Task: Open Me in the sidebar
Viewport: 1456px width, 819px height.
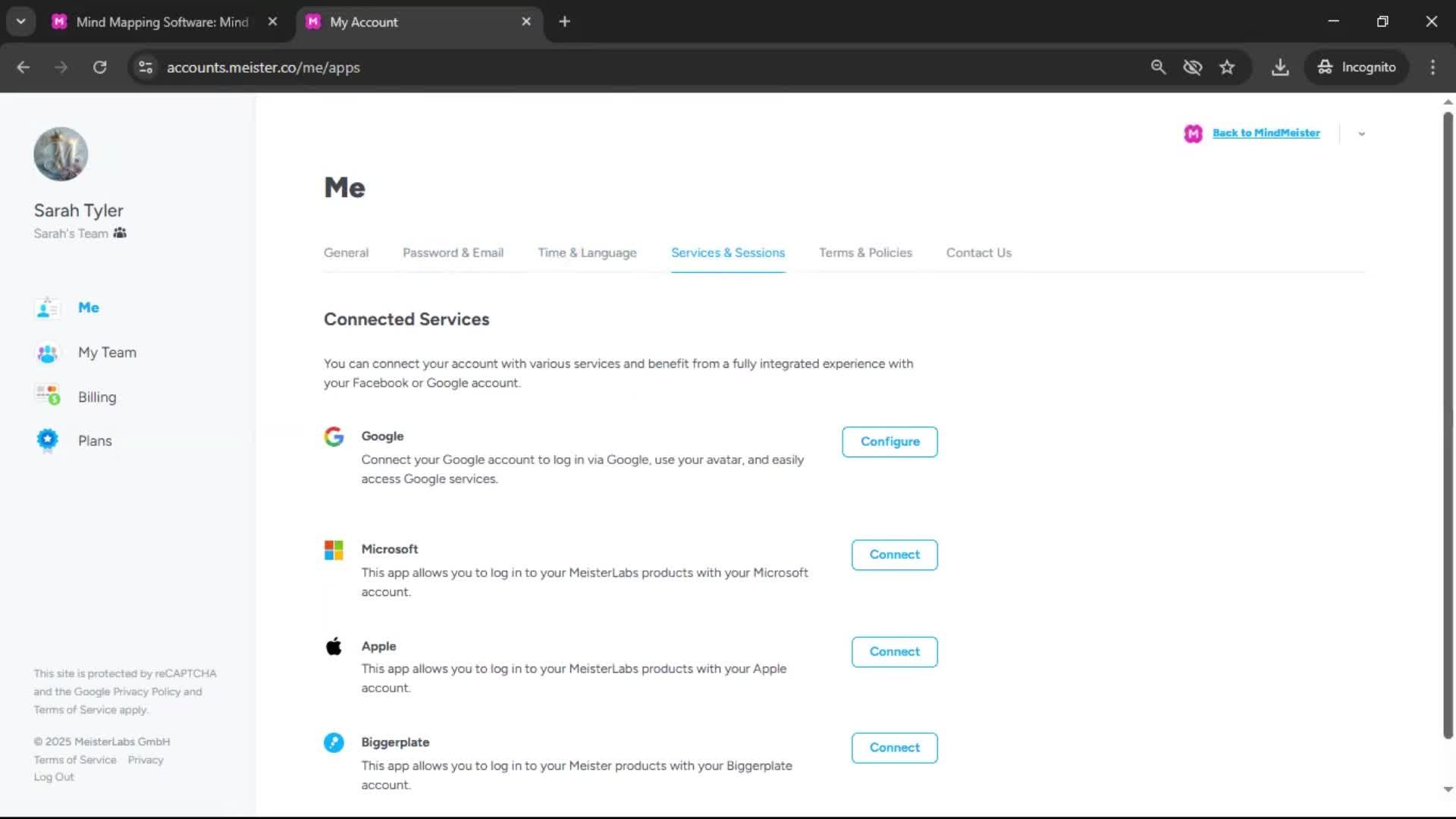Action: [89, 308]
